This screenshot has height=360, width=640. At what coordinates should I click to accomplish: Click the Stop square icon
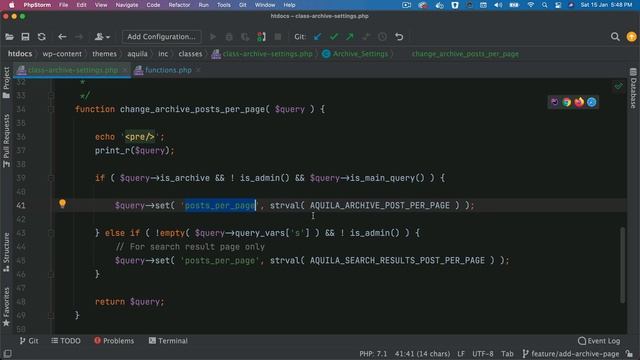[278, 37]
